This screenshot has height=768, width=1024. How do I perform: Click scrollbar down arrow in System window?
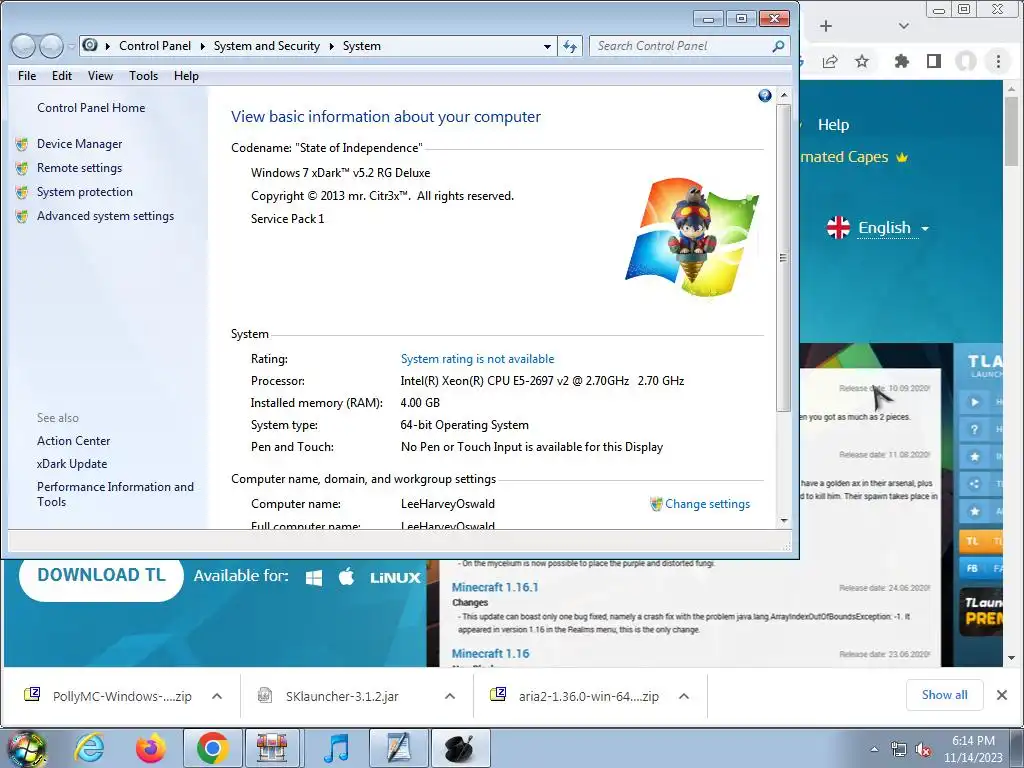coord(784,520)
